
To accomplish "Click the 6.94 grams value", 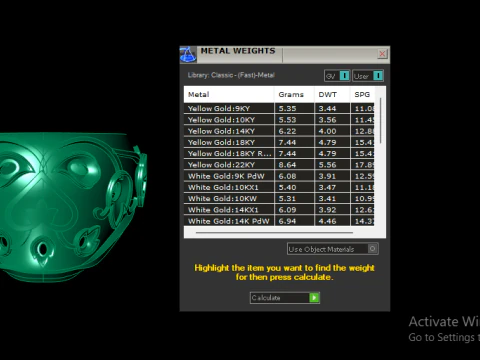I will point(287,221).
